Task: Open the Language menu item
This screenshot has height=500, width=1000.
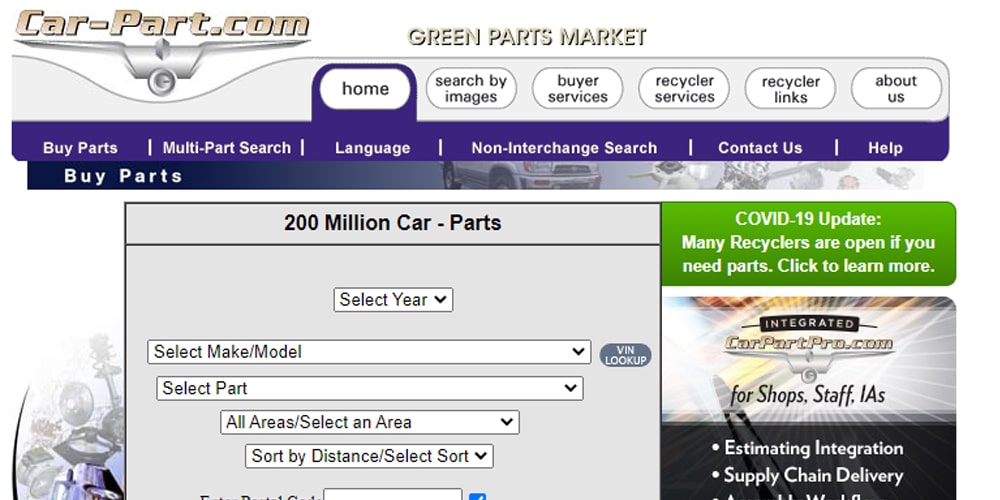Action: 372,148
